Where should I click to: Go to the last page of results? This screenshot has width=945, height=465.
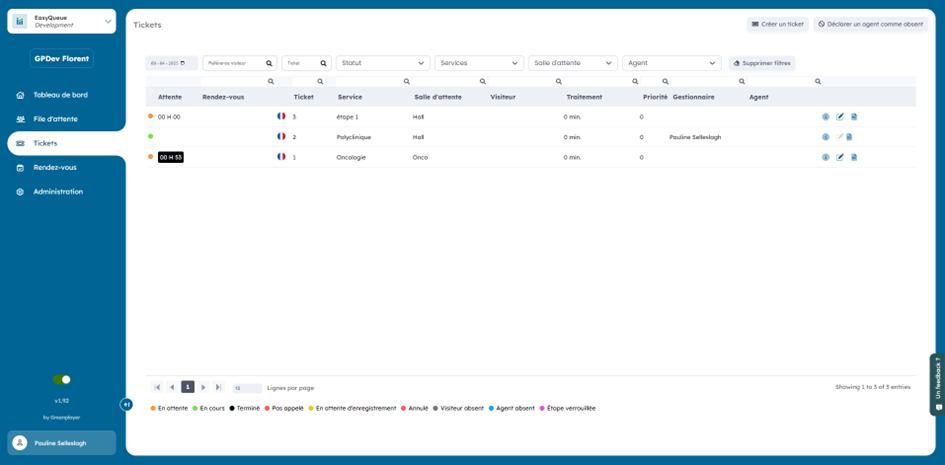tap(219, 387)
